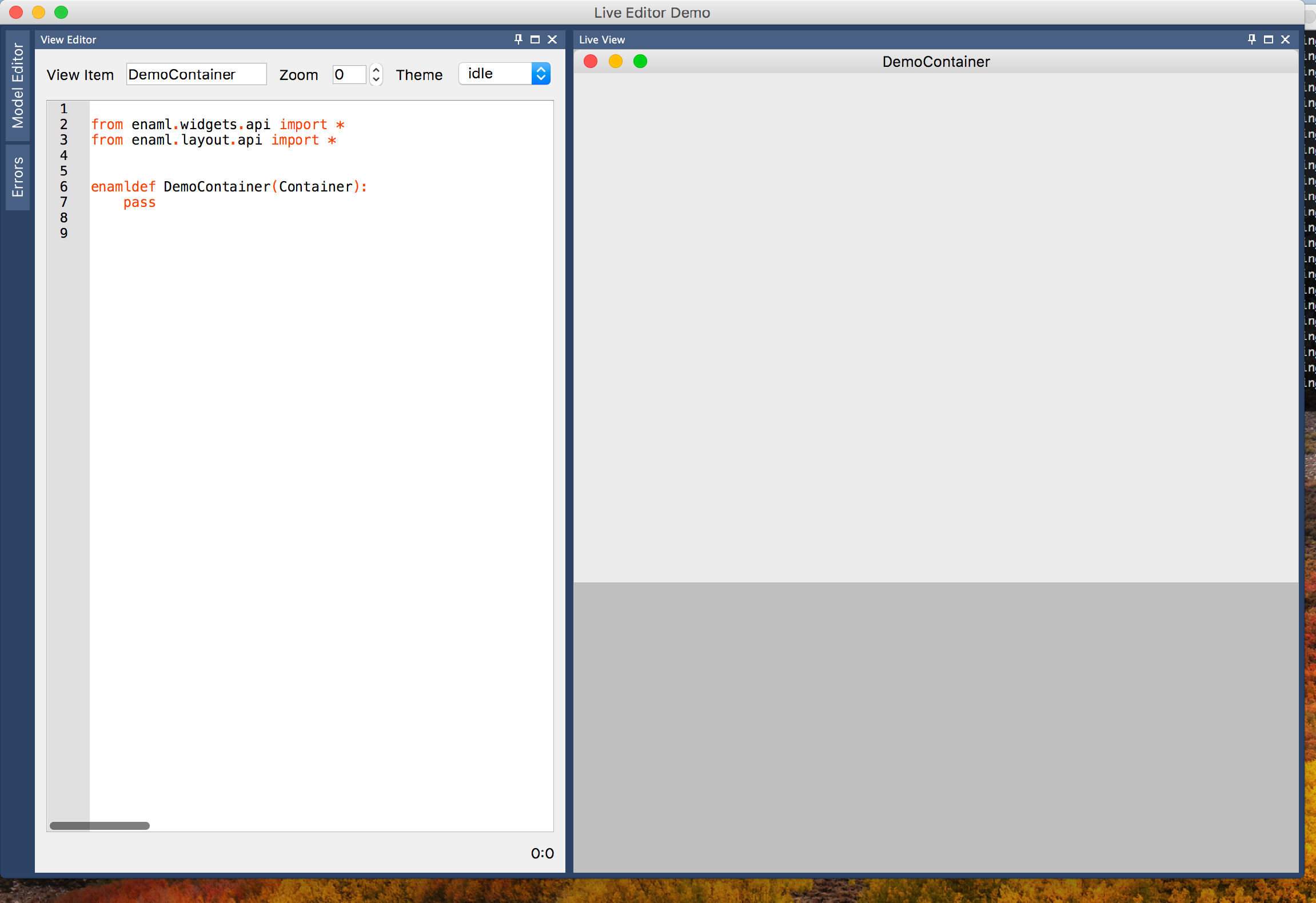Click the View Editor title bar
1316x903 pixels.
click(x=274, y=39)
